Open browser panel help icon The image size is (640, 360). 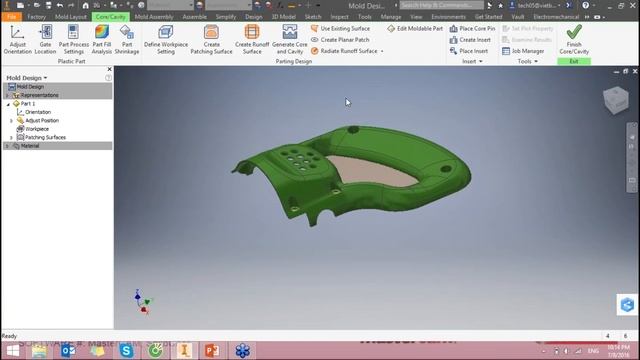[x=108, y=78]
